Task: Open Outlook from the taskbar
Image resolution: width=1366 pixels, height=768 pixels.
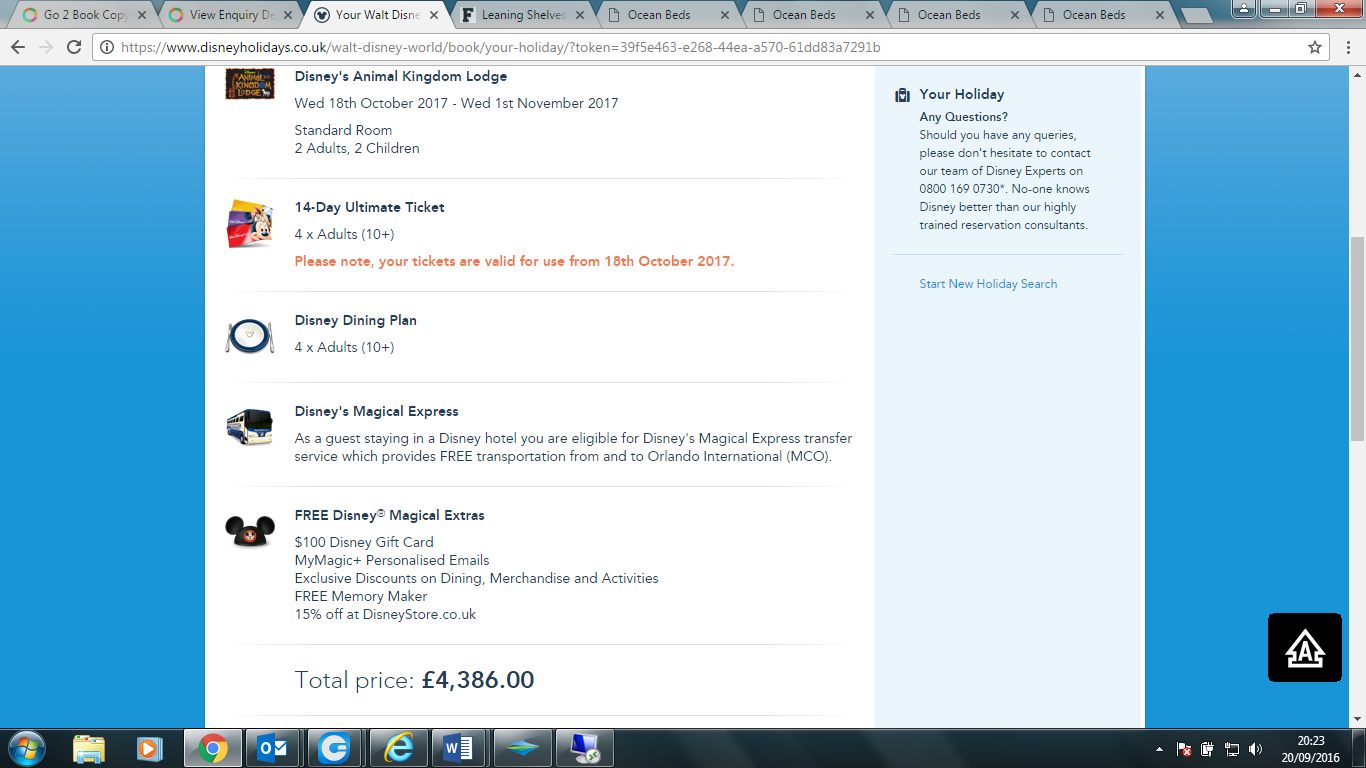Action: (273, 748)
